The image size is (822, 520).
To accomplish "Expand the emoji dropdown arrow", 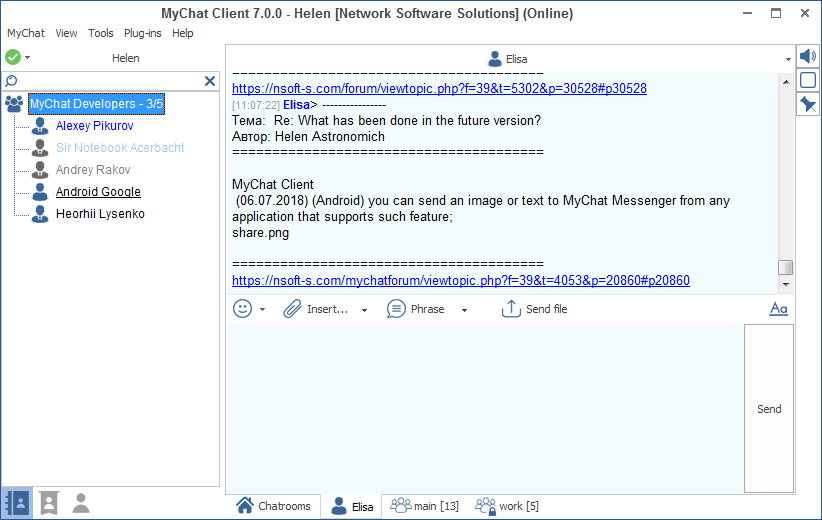I will 263,309.
